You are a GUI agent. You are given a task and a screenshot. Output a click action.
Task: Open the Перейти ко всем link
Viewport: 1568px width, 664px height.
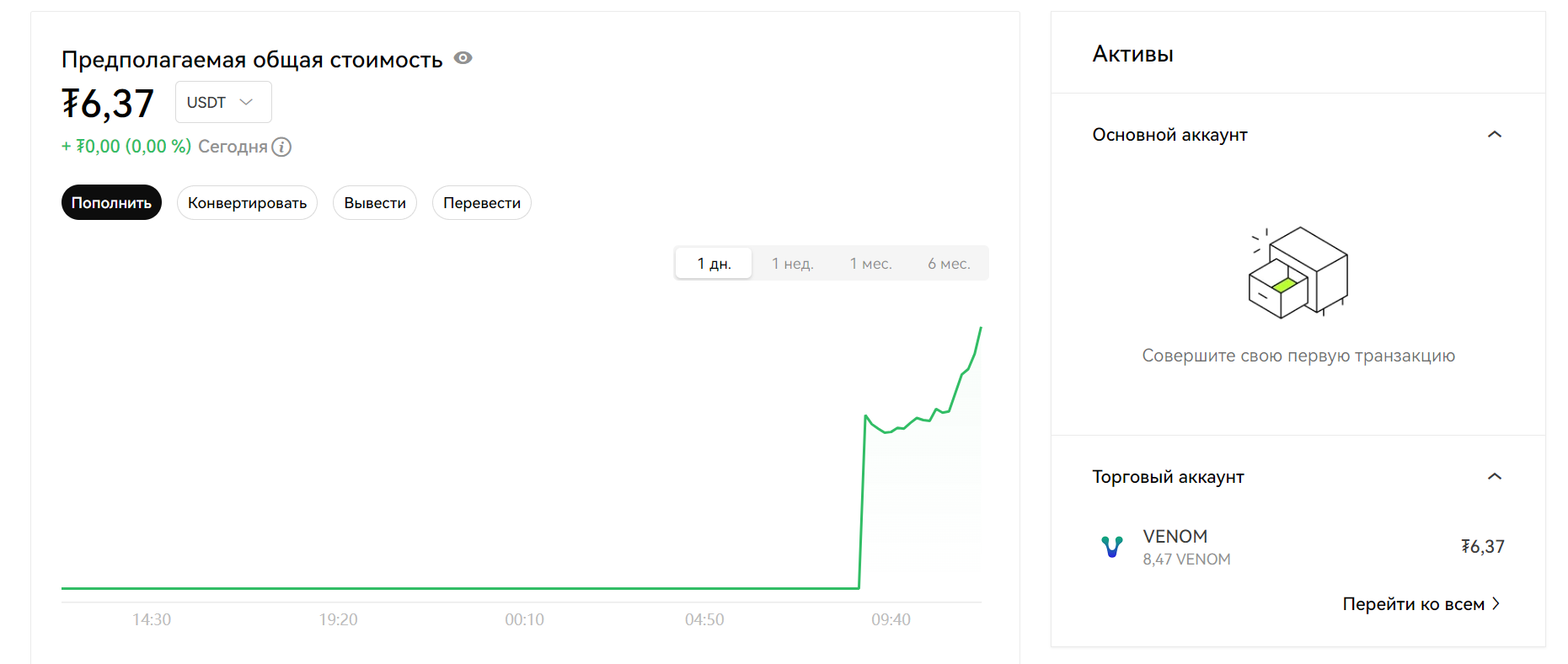[1413, 604]
